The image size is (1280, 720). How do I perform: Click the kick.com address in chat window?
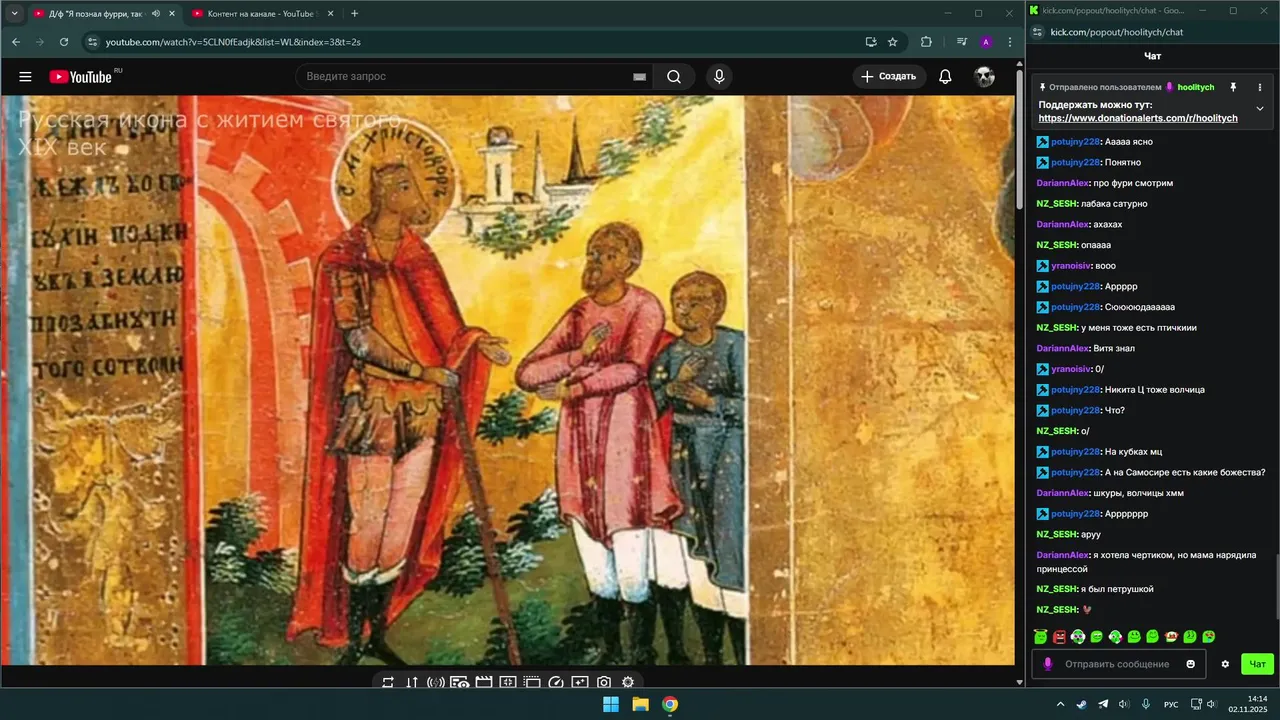1117,32
